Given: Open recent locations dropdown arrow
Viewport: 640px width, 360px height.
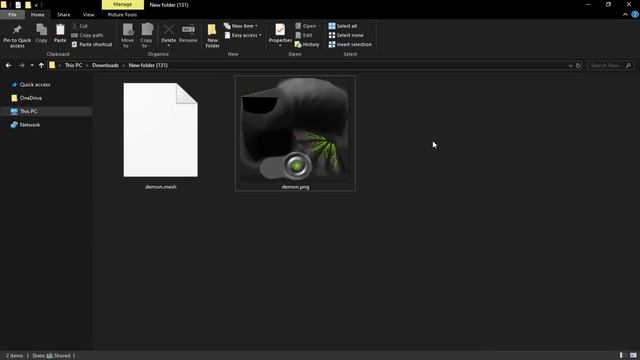Looking at the screenshot, I should click(32, 65).
